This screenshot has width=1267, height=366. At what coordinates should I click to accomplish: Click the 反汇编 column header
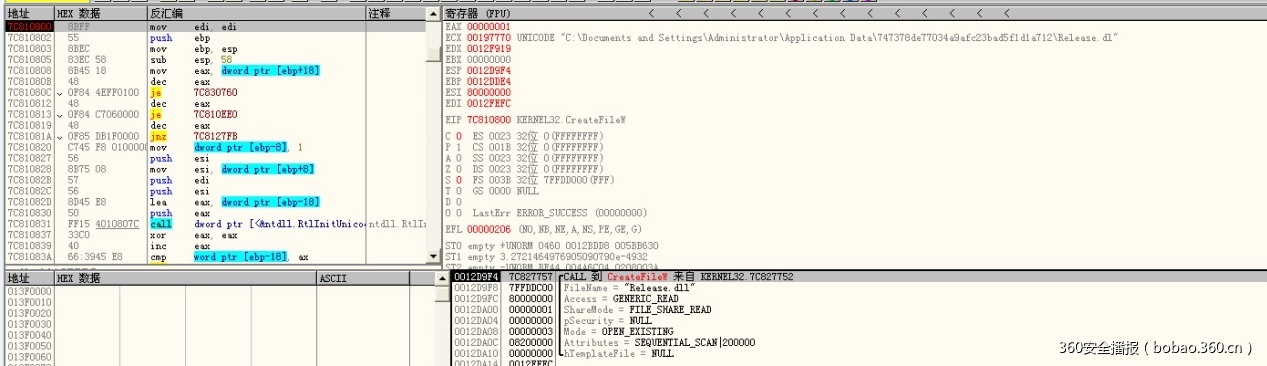[256, 14]
